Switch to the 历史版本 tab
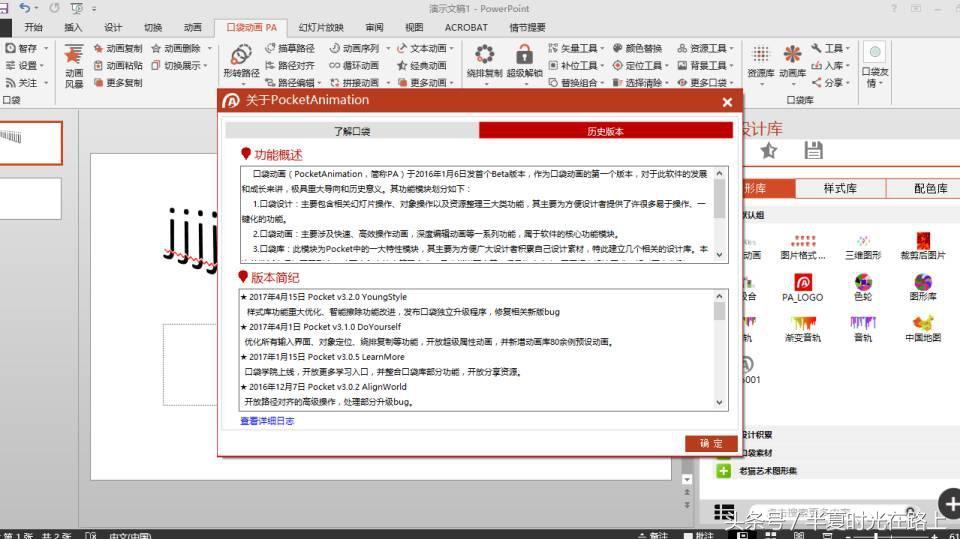The height and width of the screenshot is (539, 960). 605,131
